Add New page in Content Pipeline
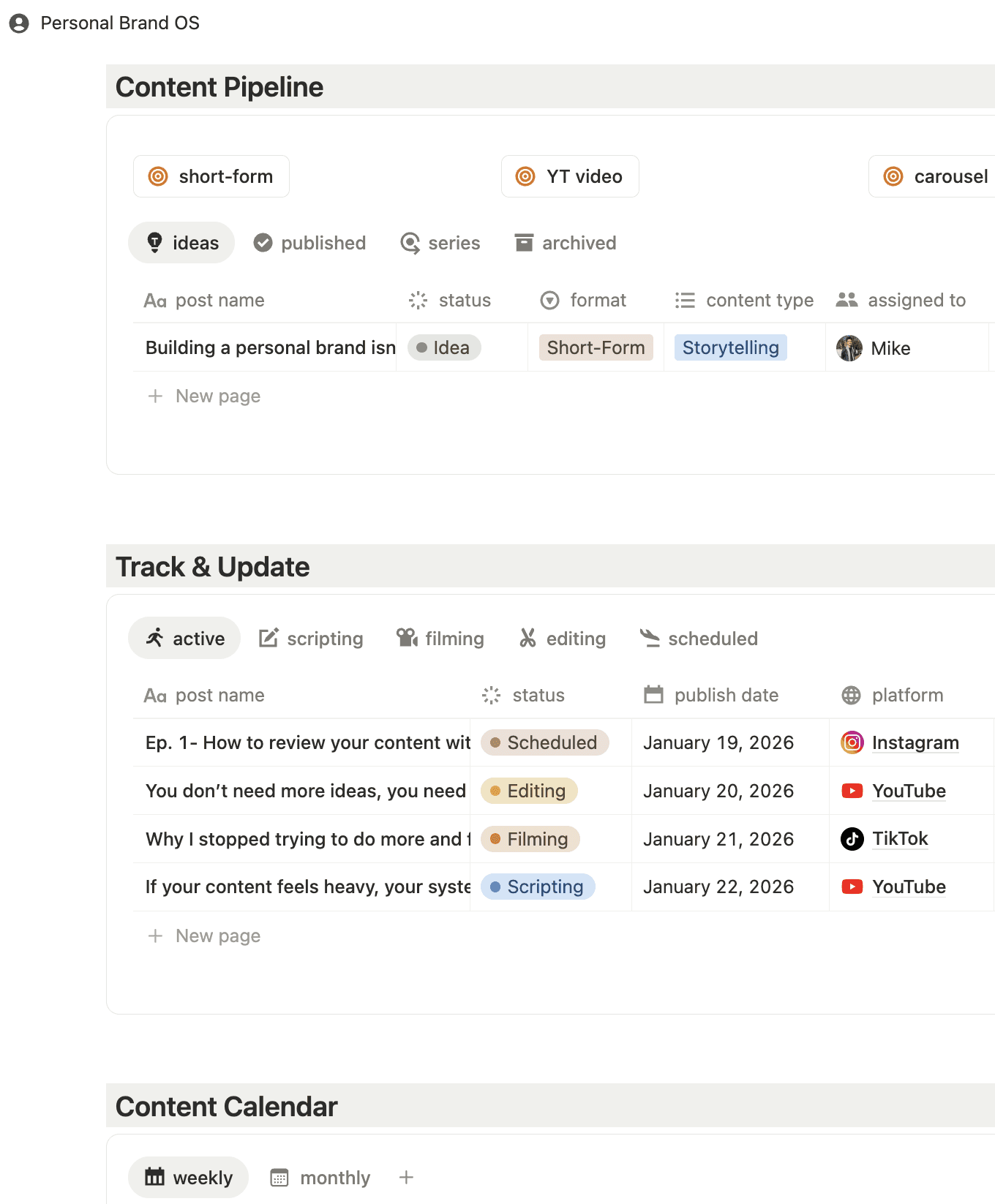This screenshot has height=1204, width=995. pos(204,396)
